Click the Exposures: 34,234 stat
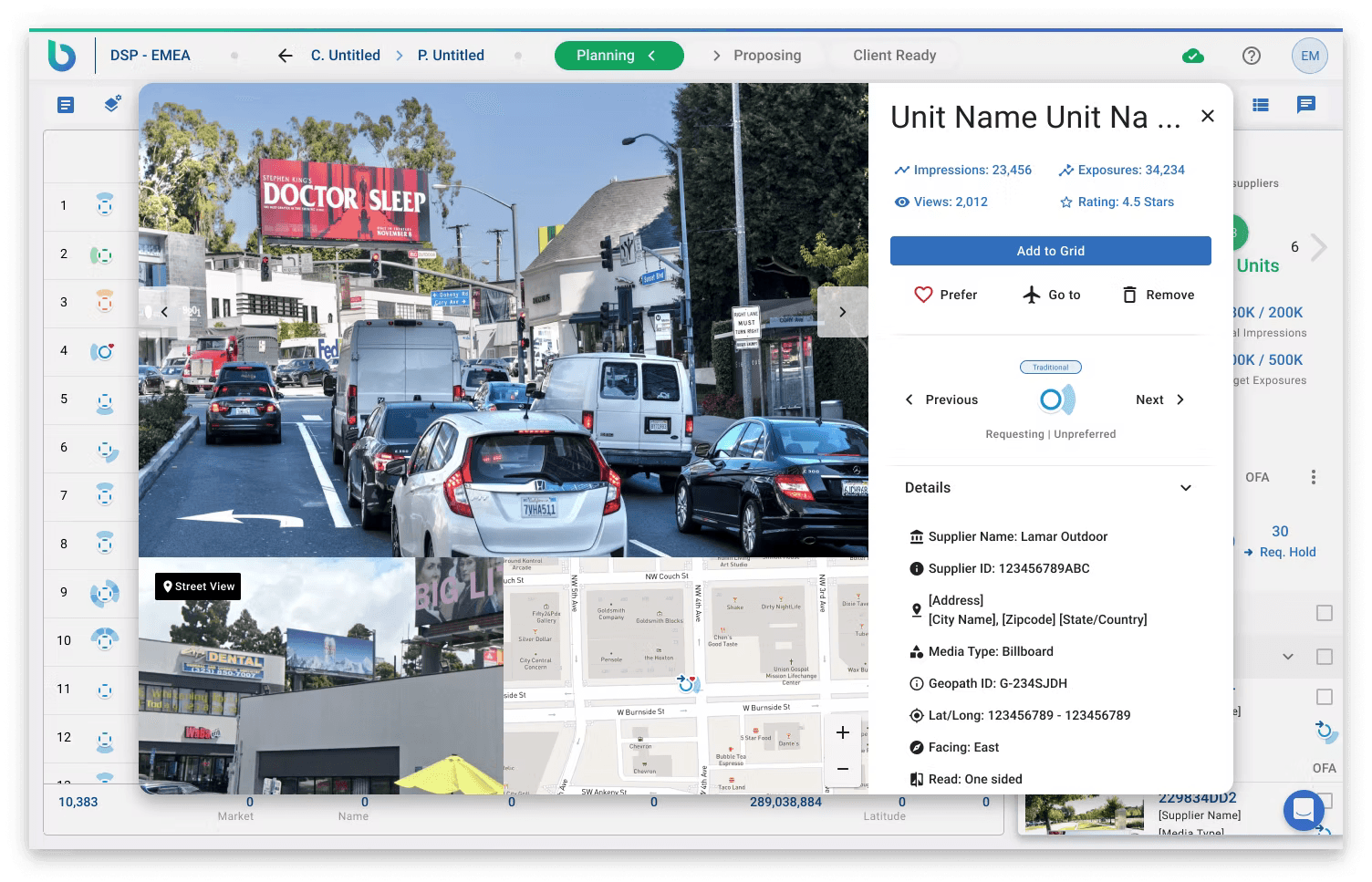This screenshot has height=882, width=1372. [1122, 170]
